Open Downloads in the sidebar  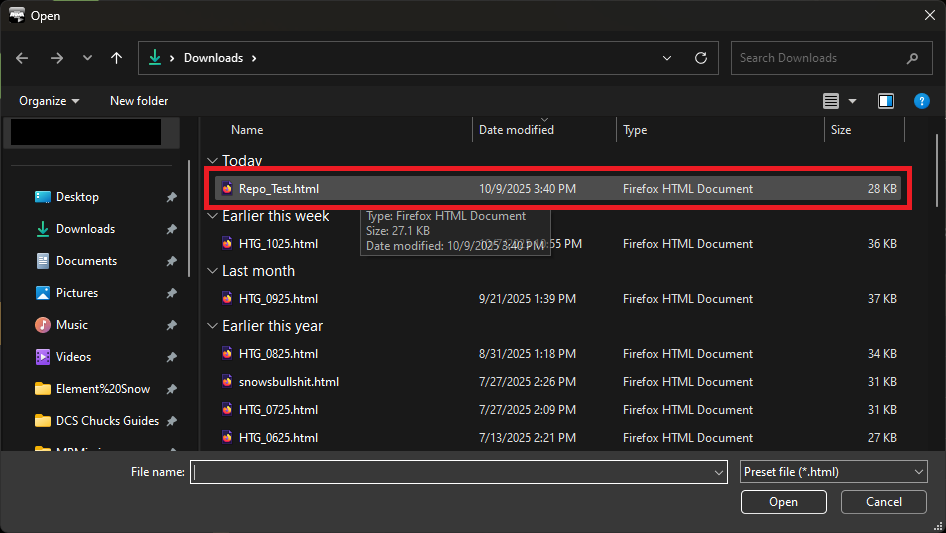tap(85, 229)
